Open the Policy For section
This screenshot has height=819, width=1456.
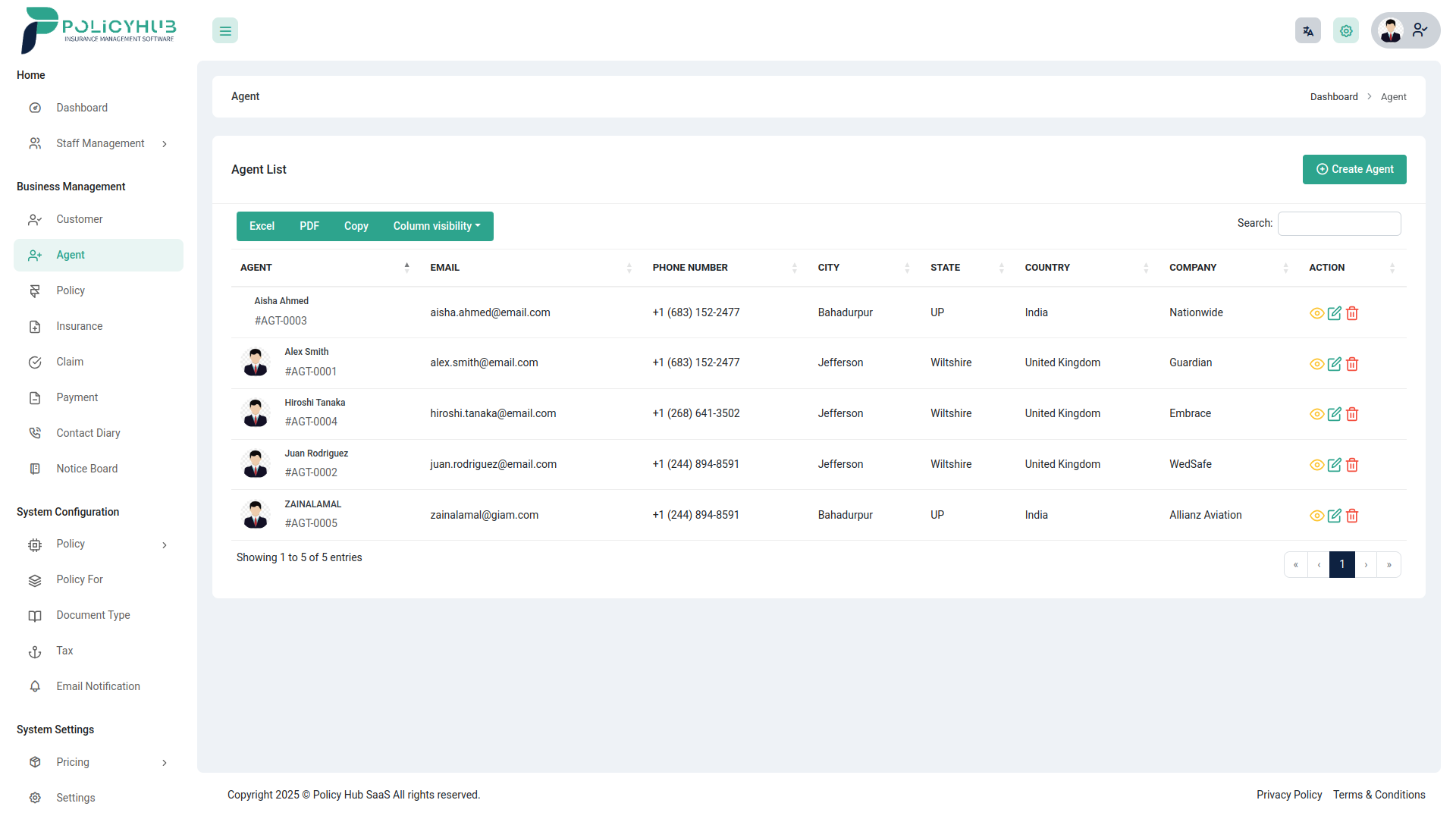80,579
